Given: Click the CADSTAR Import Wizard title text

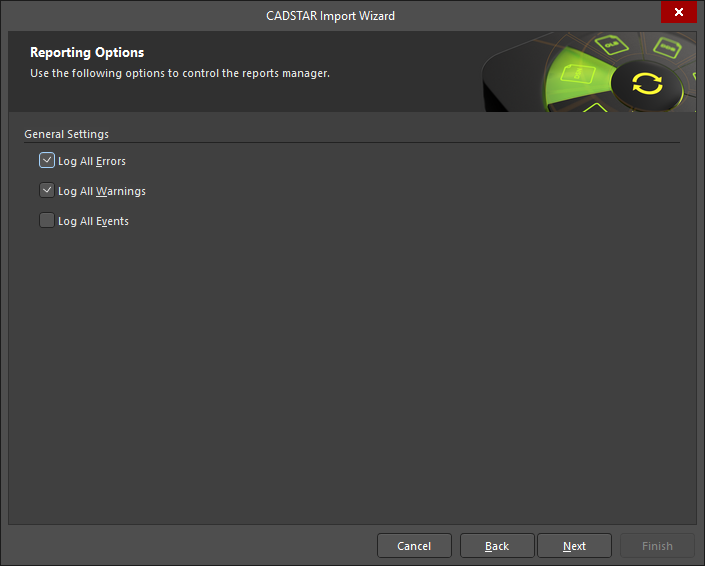Looking at the screenshot, I should (x=330, y=16).
